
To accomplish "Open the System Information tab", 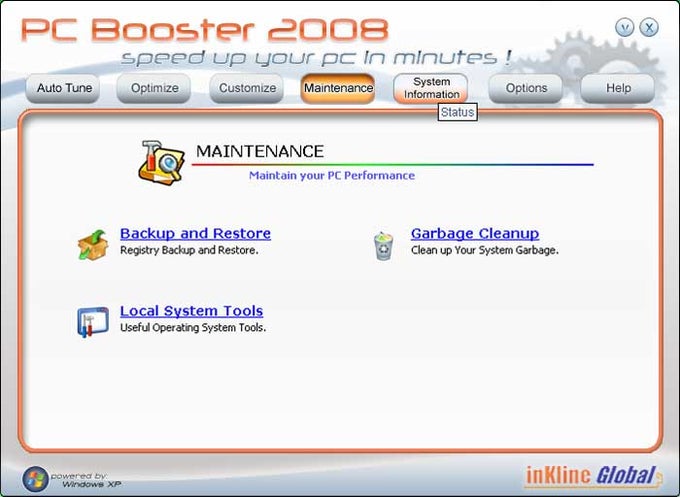I will 431,88.
